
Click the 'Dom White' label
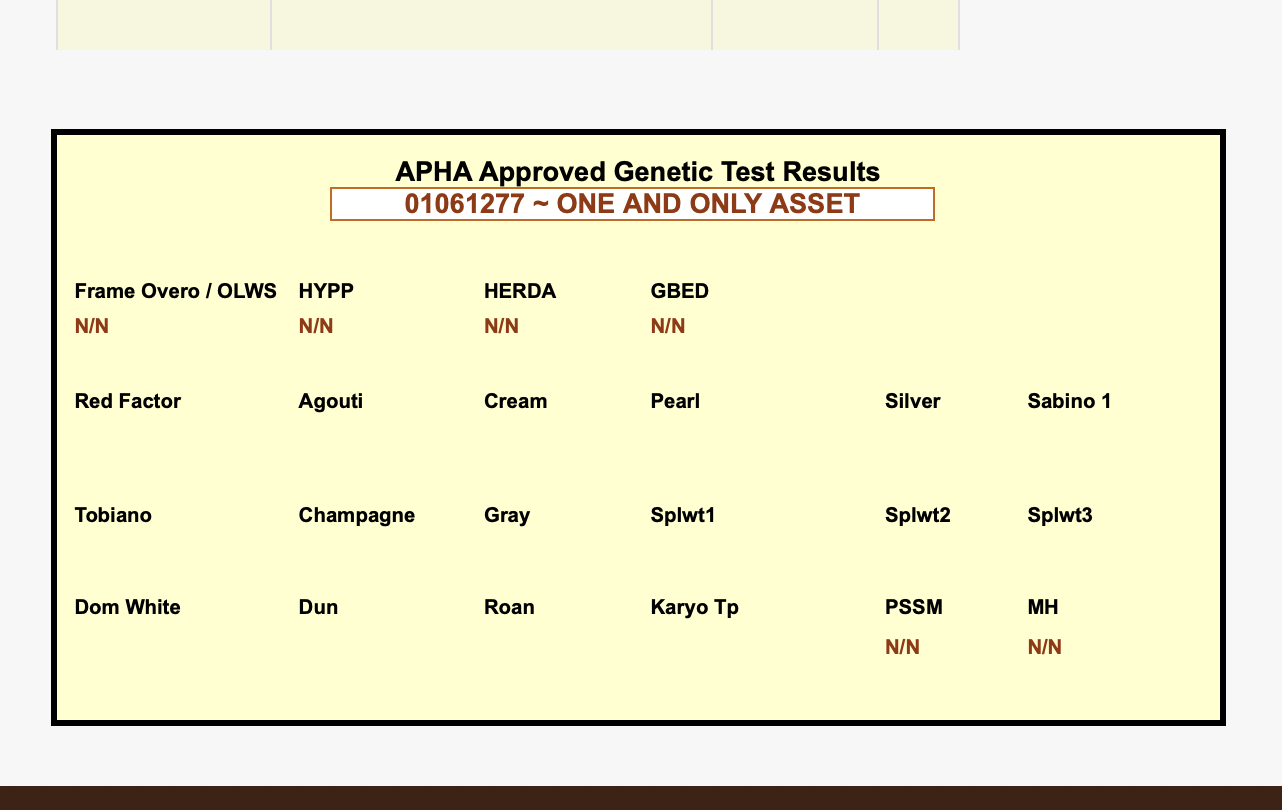pyautogui.click(x=128, y=607)
